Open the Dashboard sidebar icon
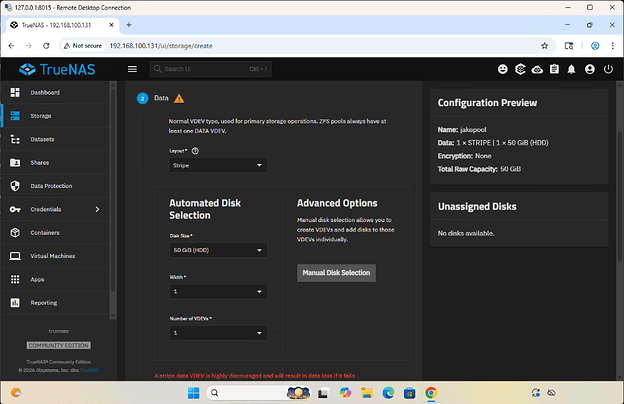The width and height of the screenshot is (624, 404). 15,92
